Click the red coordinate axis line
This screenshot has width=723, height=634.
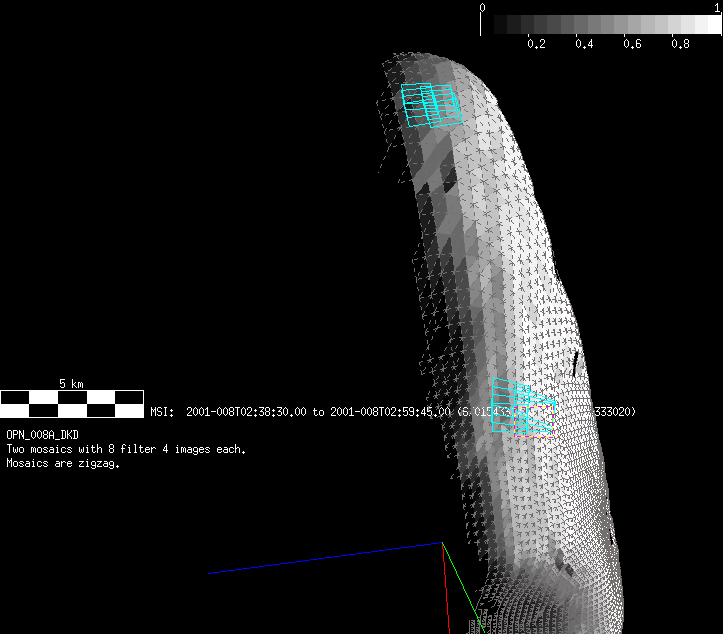[446, 589]
